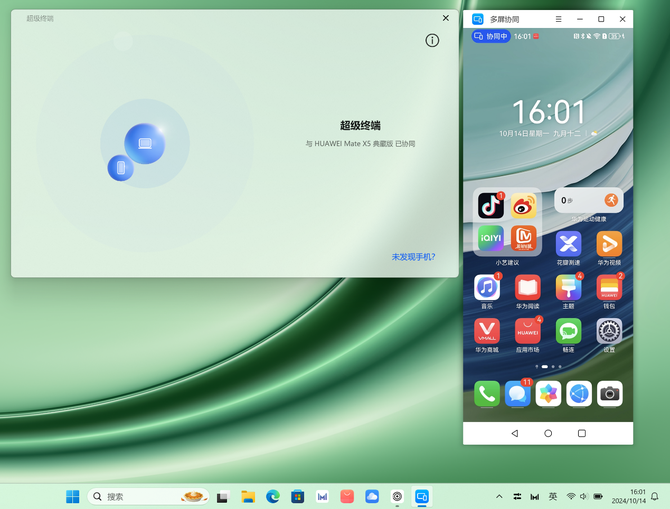The image size is (670, 509).
Task: Click the phone home screen page indicator dots
Action: pos(548,367)
